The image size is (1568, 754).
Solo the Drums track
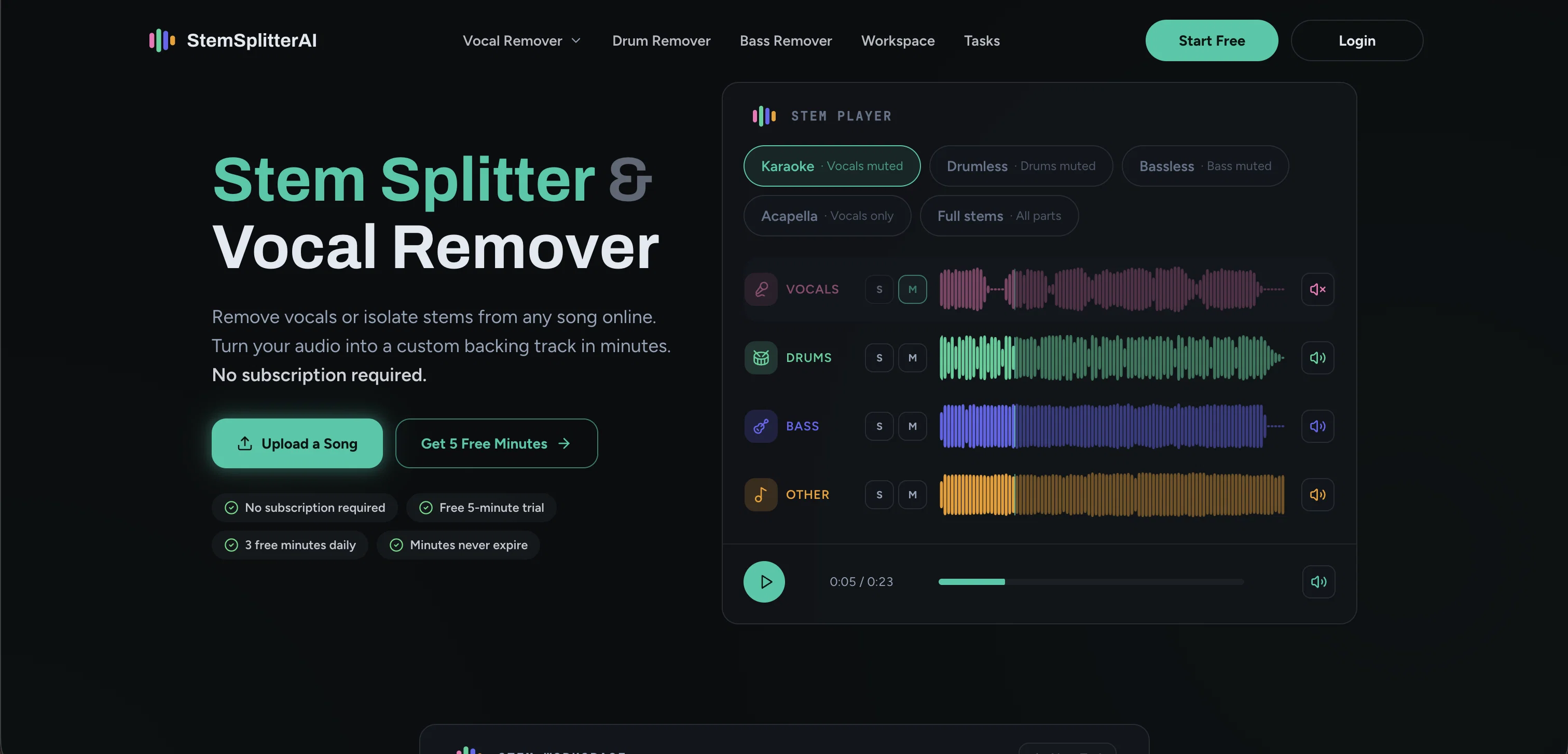(x=879, y=358)
